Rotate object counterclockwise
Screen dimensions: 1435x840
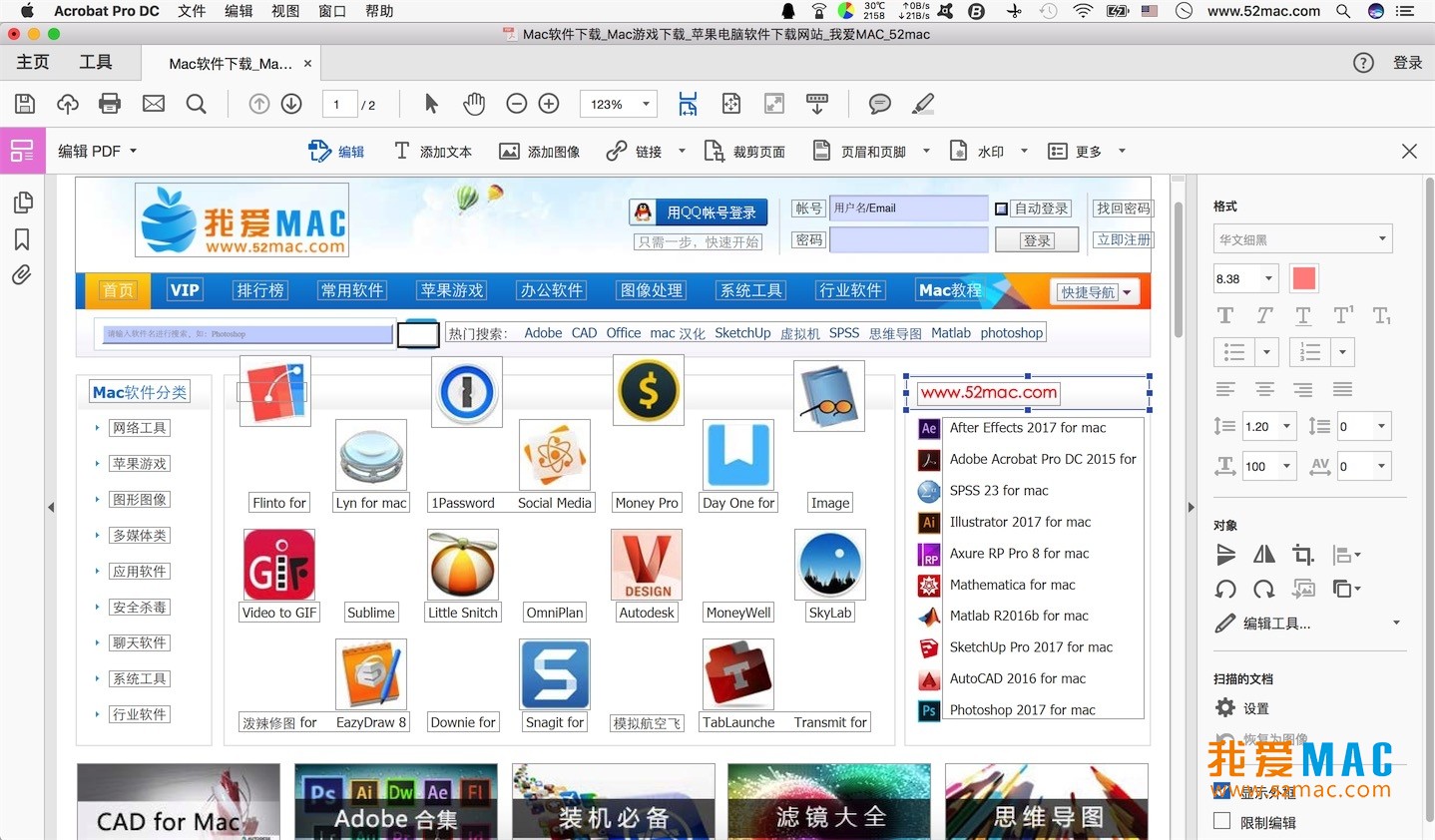[x=1225, y=590]
